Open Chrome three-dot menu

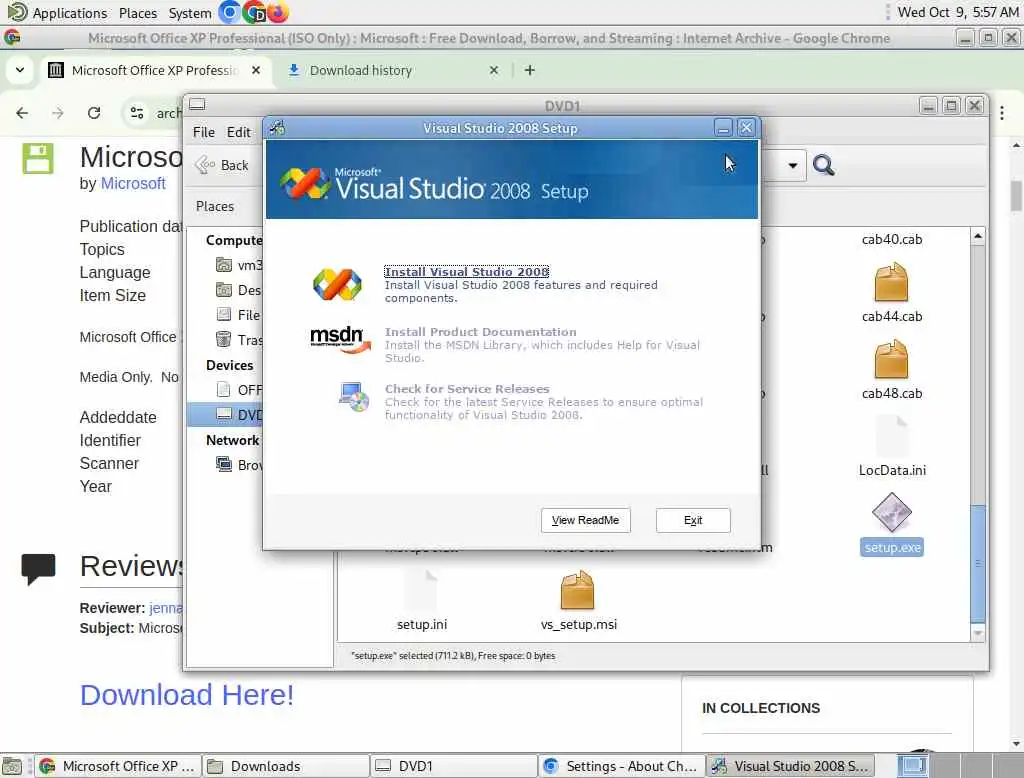click(1002, 113)
